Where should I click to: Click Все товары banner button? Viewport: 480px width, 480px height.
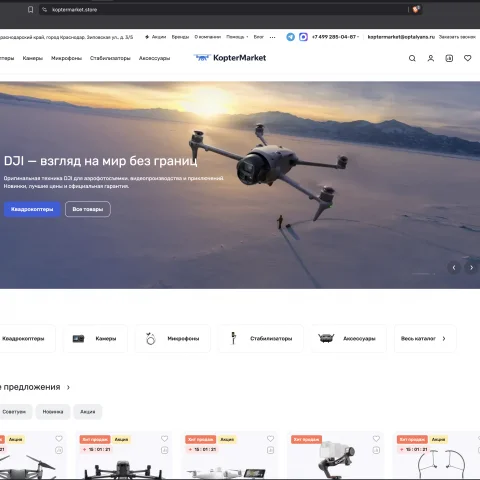(x=88, y=209)
